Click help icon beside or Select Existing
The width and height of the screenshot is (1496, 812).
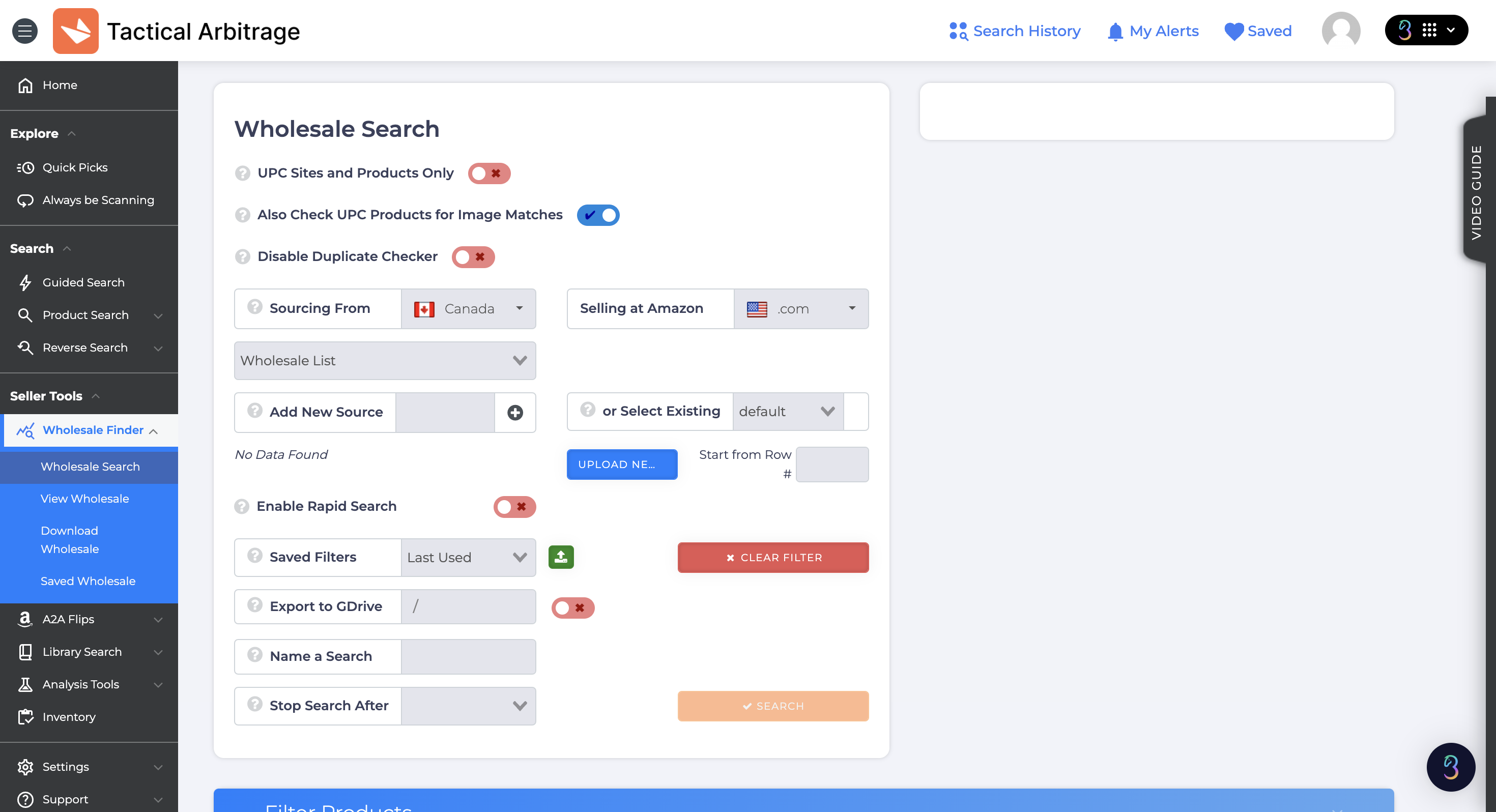click(588, 410)
